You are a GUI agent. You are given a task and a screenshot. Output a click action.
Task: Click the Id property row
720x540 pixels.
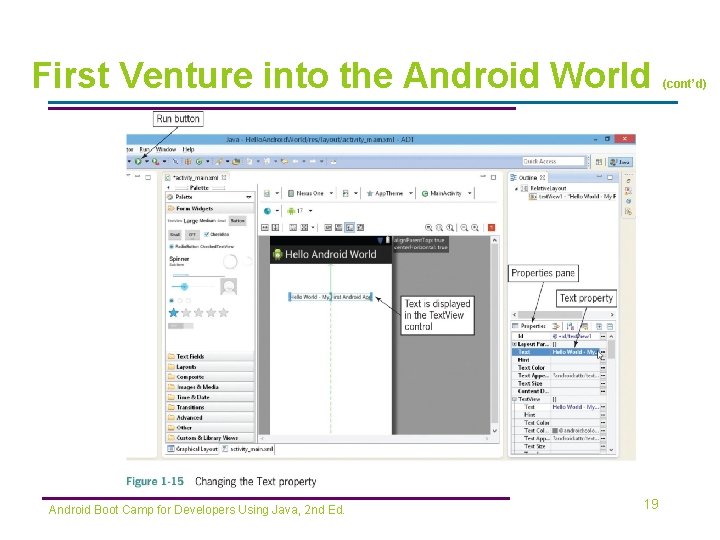tap(558, 336)
